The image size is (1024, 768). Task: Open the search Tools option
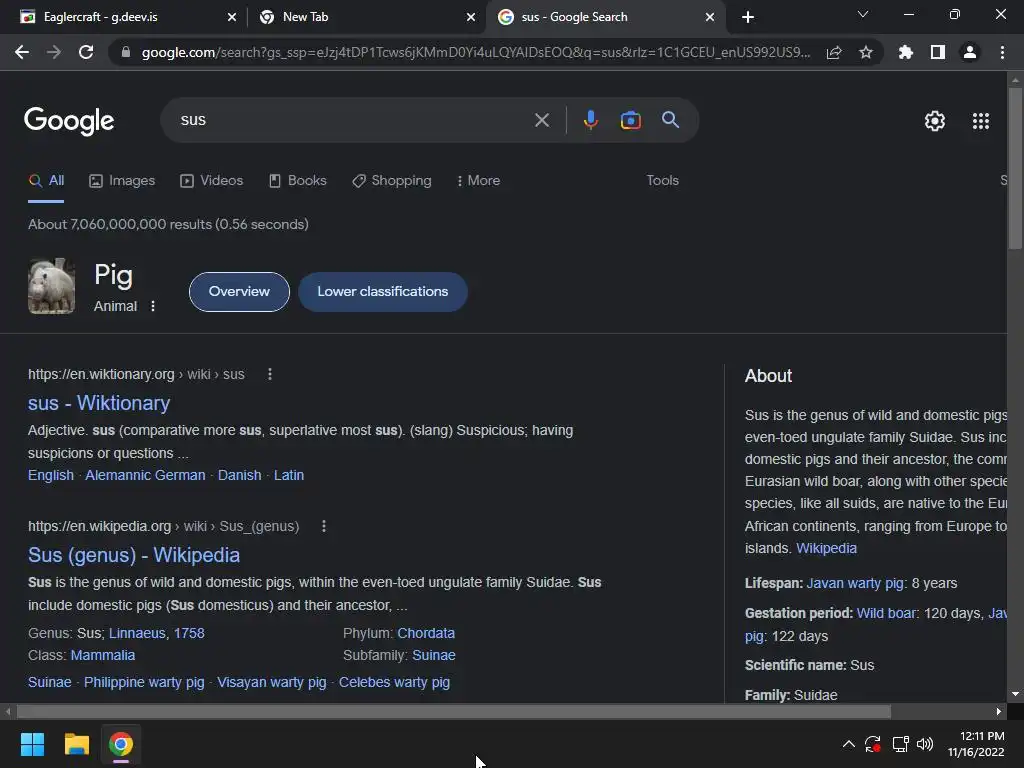662,180
